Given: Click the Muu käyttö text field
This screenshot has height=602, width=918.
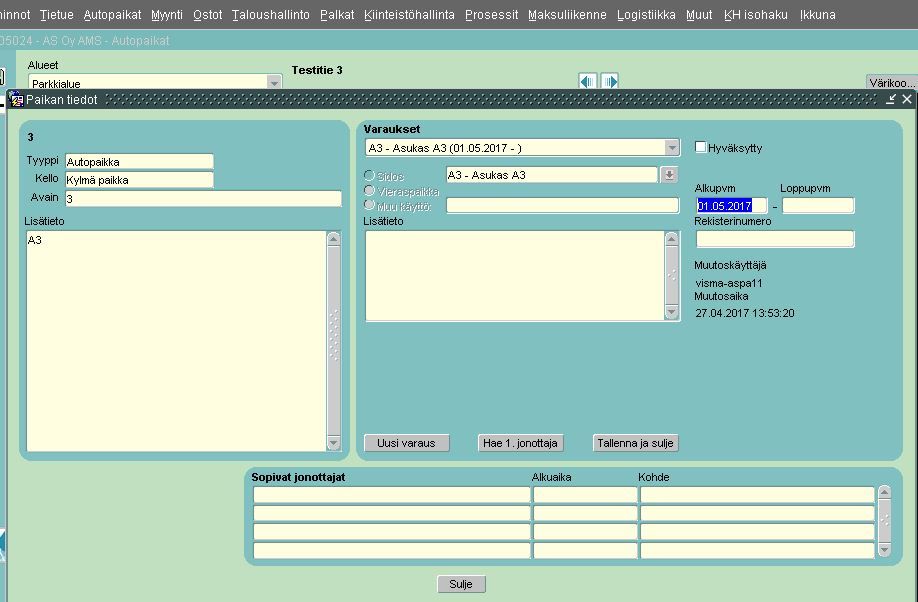Looking at the screenshot, I should pos(563,205).
